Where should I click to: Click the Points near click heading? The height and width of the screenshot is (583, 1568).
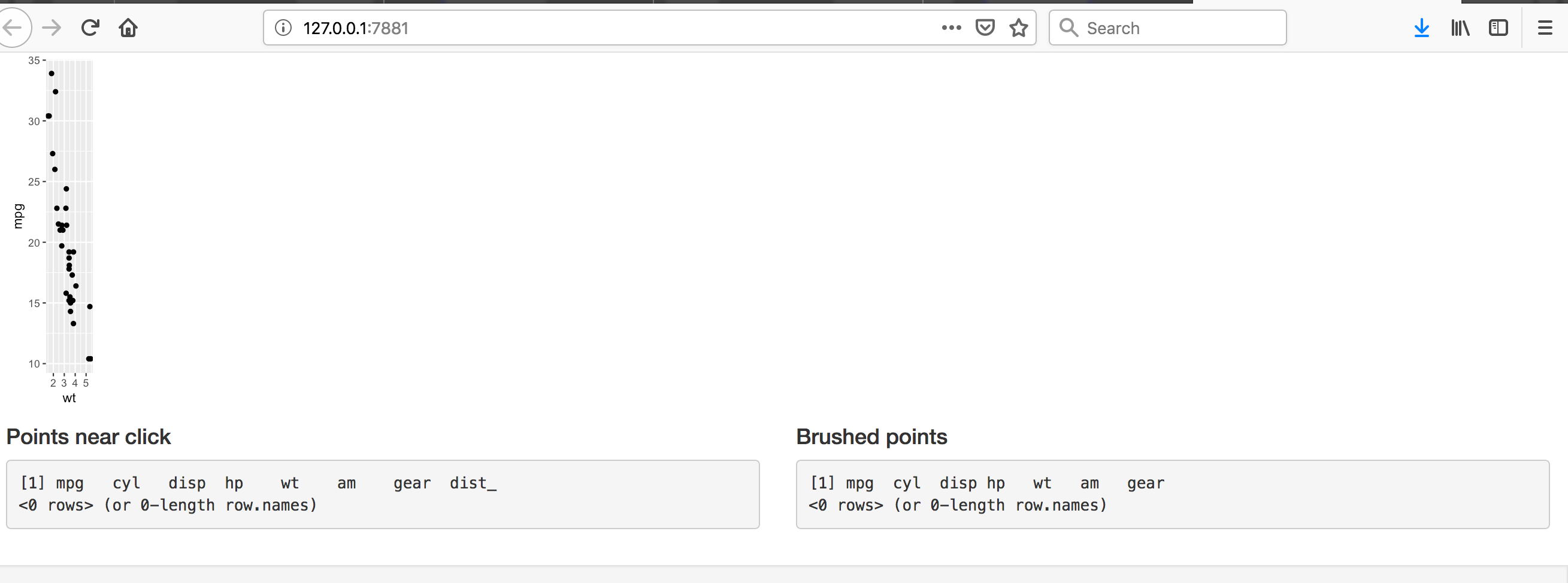(x=88, y=436)
